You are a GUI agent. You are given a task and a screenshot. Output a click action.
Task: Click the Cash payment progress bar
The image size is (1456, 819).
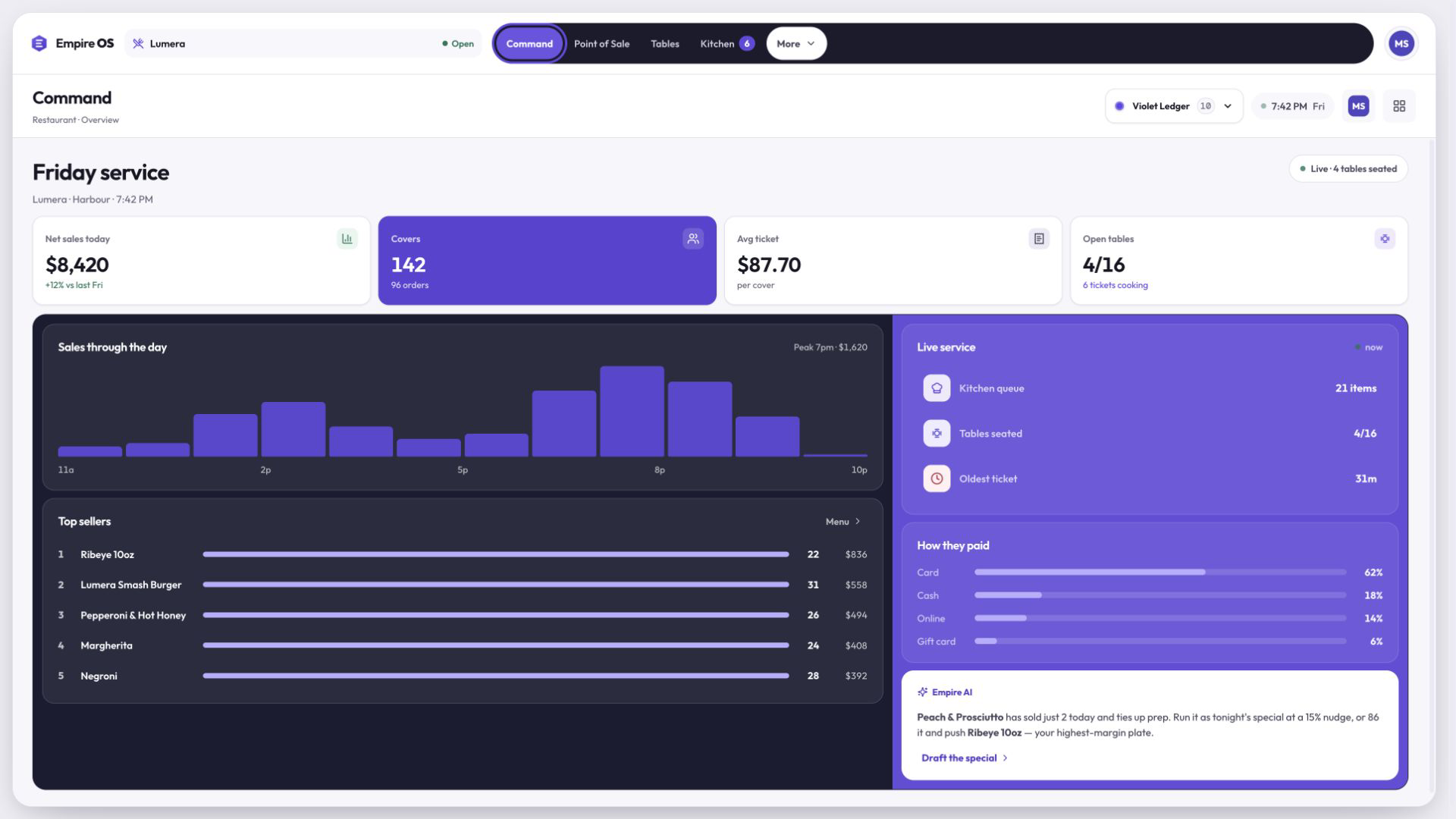tap(1160, 595)
